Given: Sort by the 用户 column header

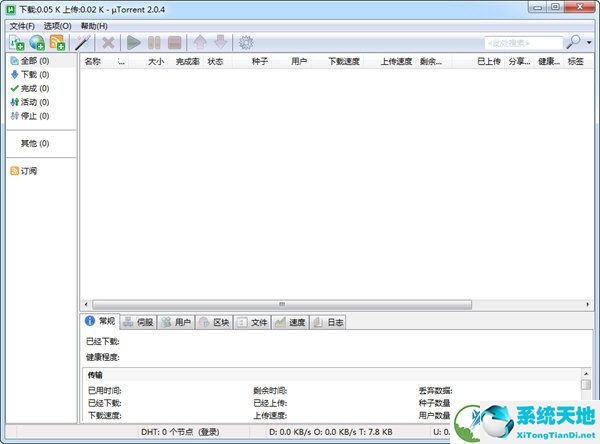Looking at the screenshot, I should coord(299,61).
